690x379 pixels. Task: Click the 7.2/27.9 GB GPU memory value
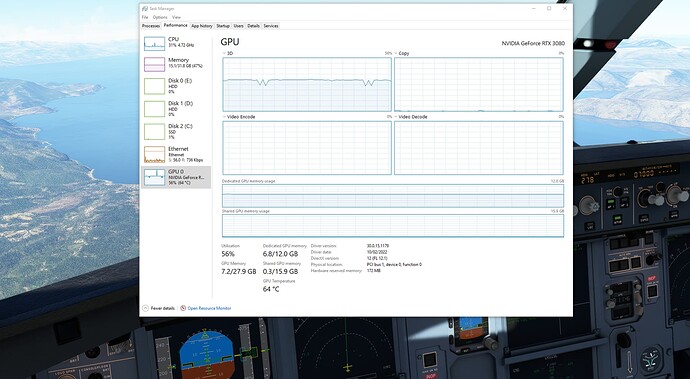tap(239, 272)
